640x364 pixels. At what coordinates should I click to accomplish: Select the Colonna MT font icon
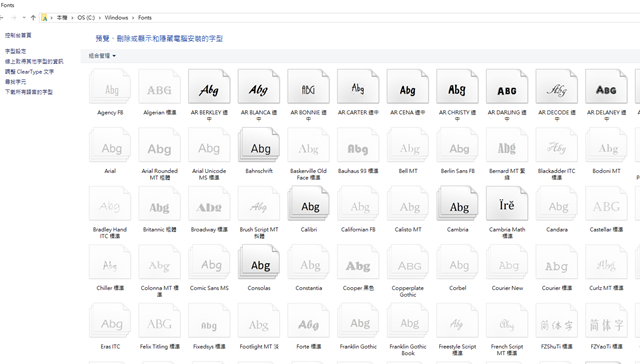point(160,262)
